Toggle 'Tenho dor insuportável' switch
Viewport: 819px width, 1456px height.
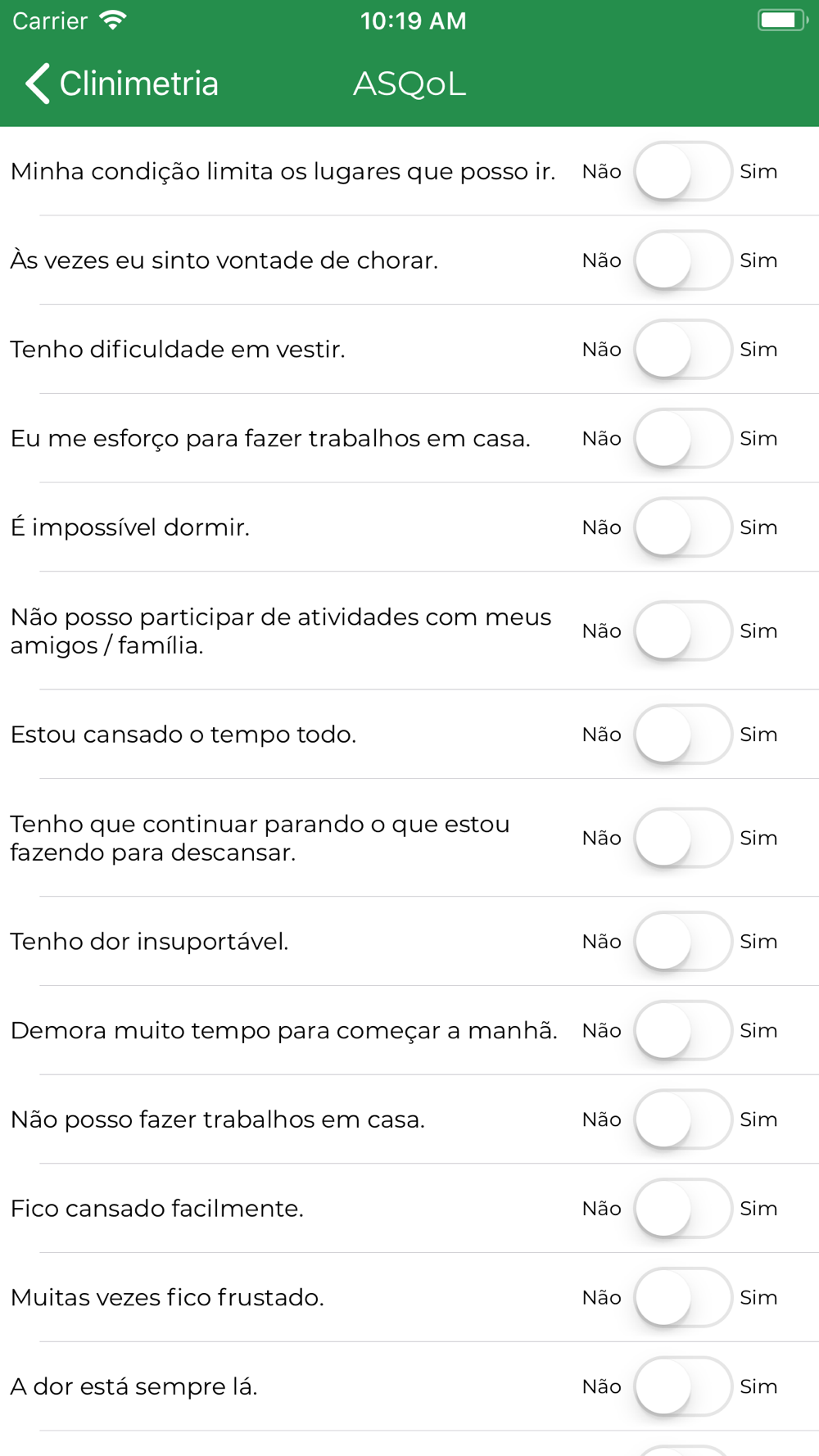[x=682, y=942]
